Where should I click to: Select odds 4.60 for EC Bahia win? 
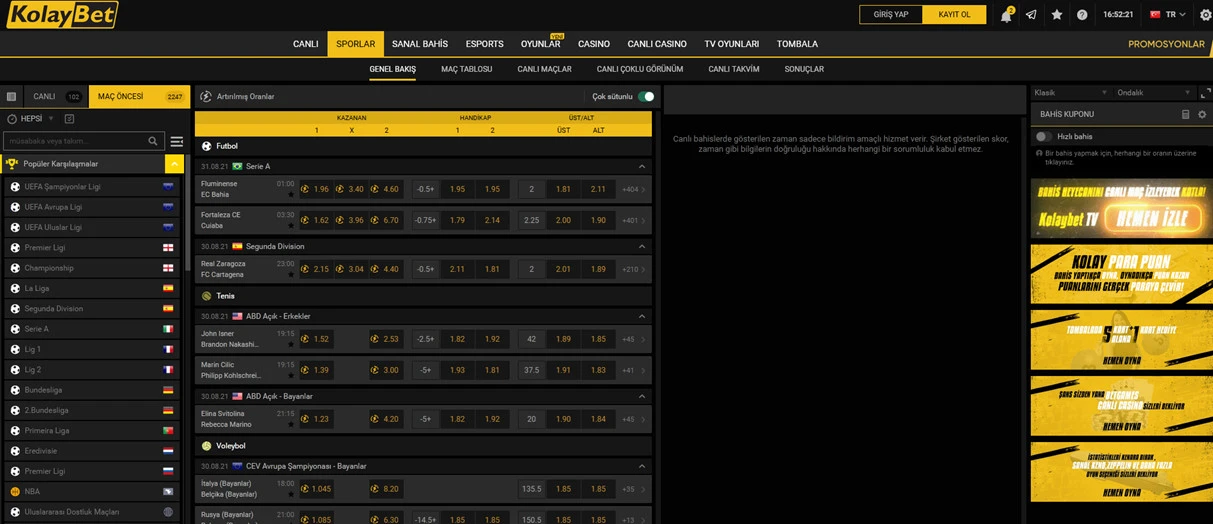[385, 189]
